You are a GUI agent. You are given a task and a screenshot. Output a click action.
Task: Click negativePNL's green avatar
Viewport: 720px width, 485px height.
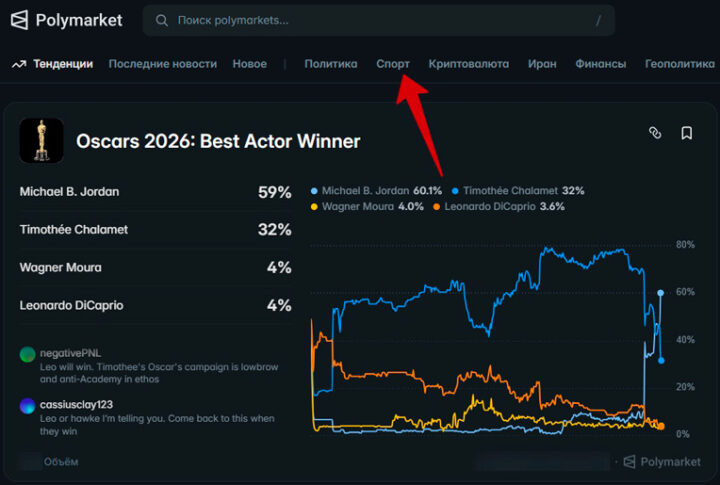(x=28, y=354)
